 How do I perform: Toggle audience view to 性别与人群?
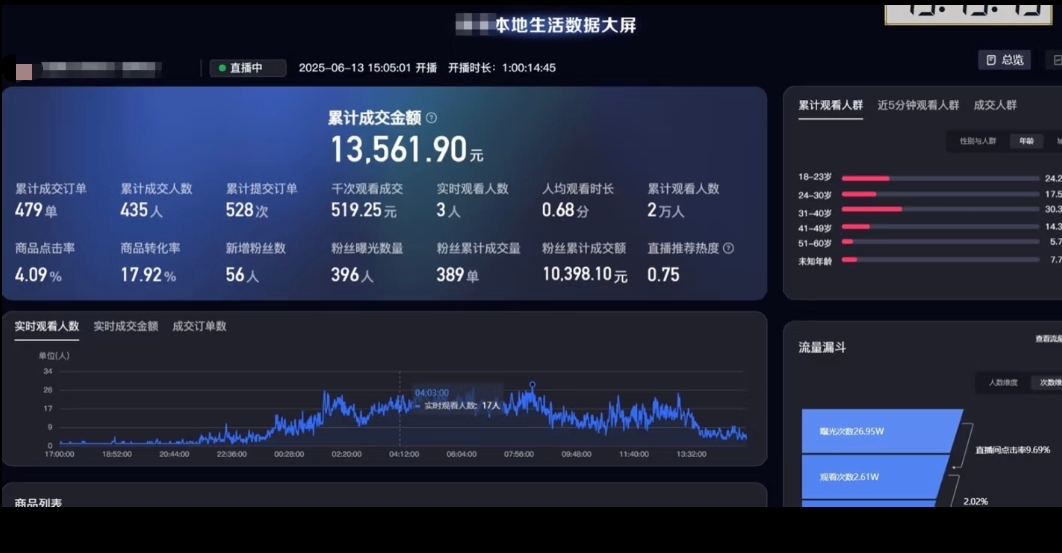(977, 141)
